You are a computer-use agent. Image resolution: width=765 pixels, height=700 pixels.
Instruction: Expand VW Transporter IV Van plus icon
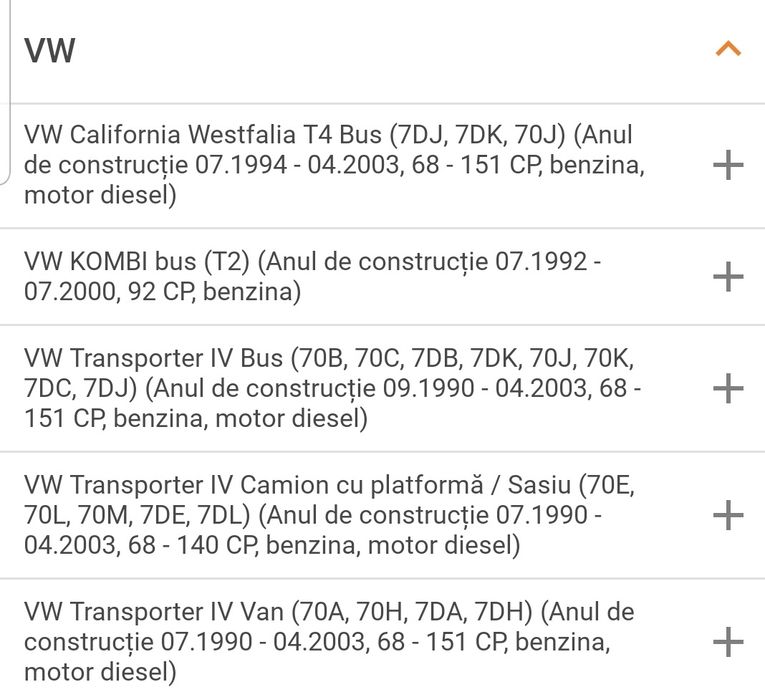pos(728,641)
